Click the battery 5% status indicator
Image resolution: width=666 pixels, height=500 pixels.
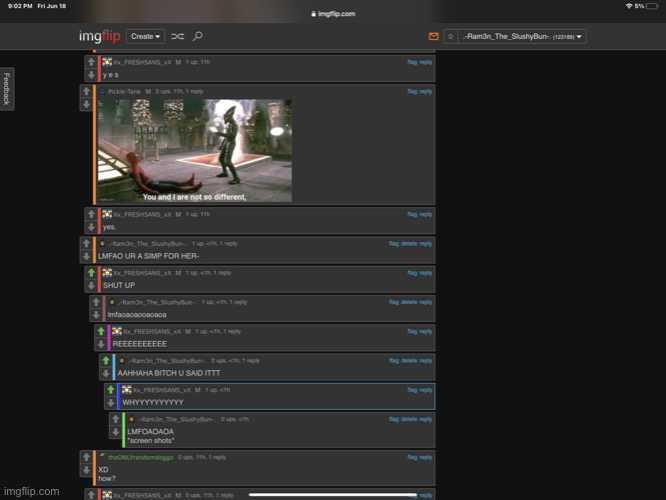coord(646,6)
